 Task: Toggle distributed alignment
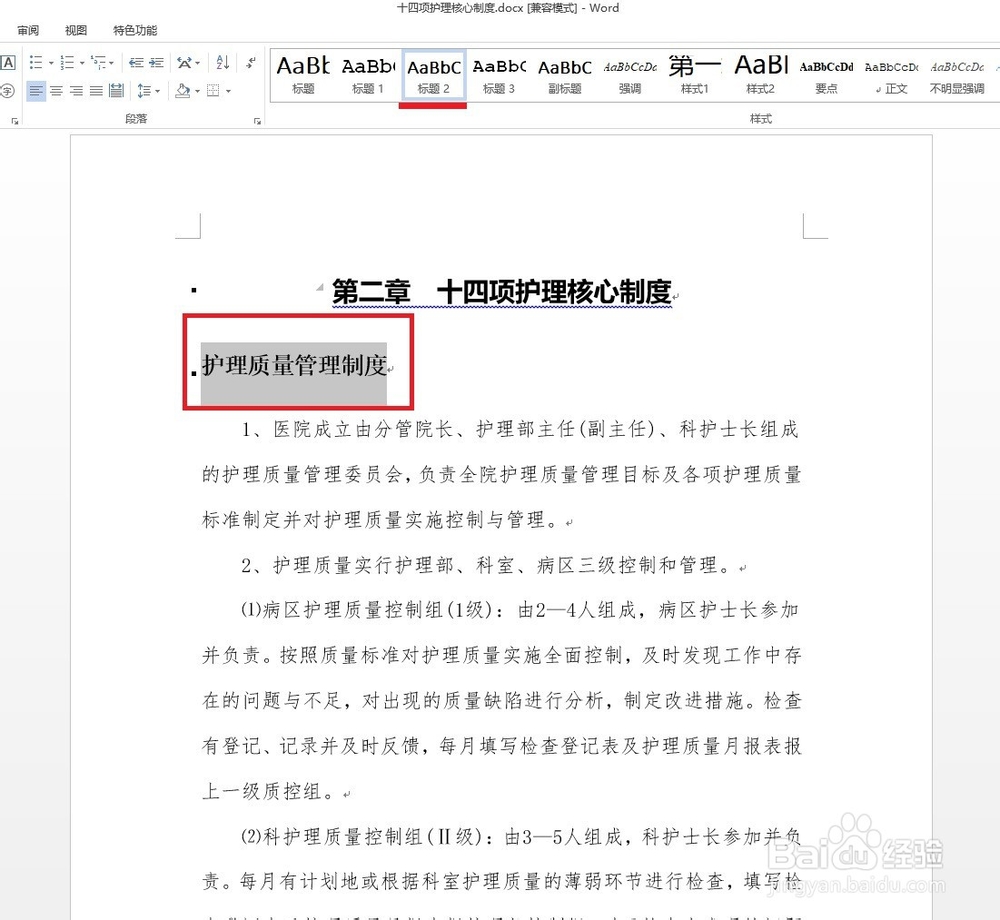click(116, 91)
